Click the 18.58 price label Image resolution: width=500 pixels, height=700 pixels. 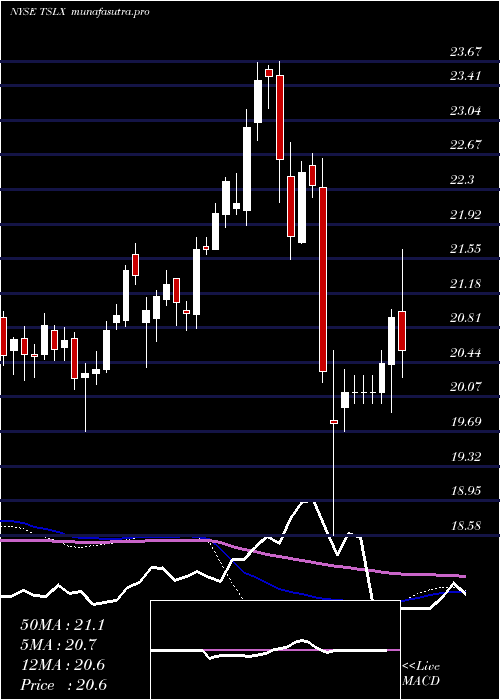pos(466,526)
